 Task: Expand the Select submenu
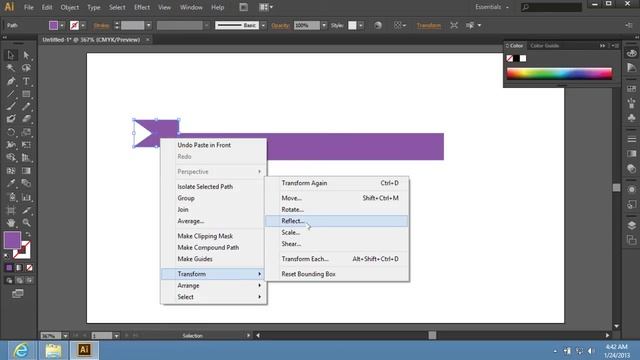click(214, 297)
